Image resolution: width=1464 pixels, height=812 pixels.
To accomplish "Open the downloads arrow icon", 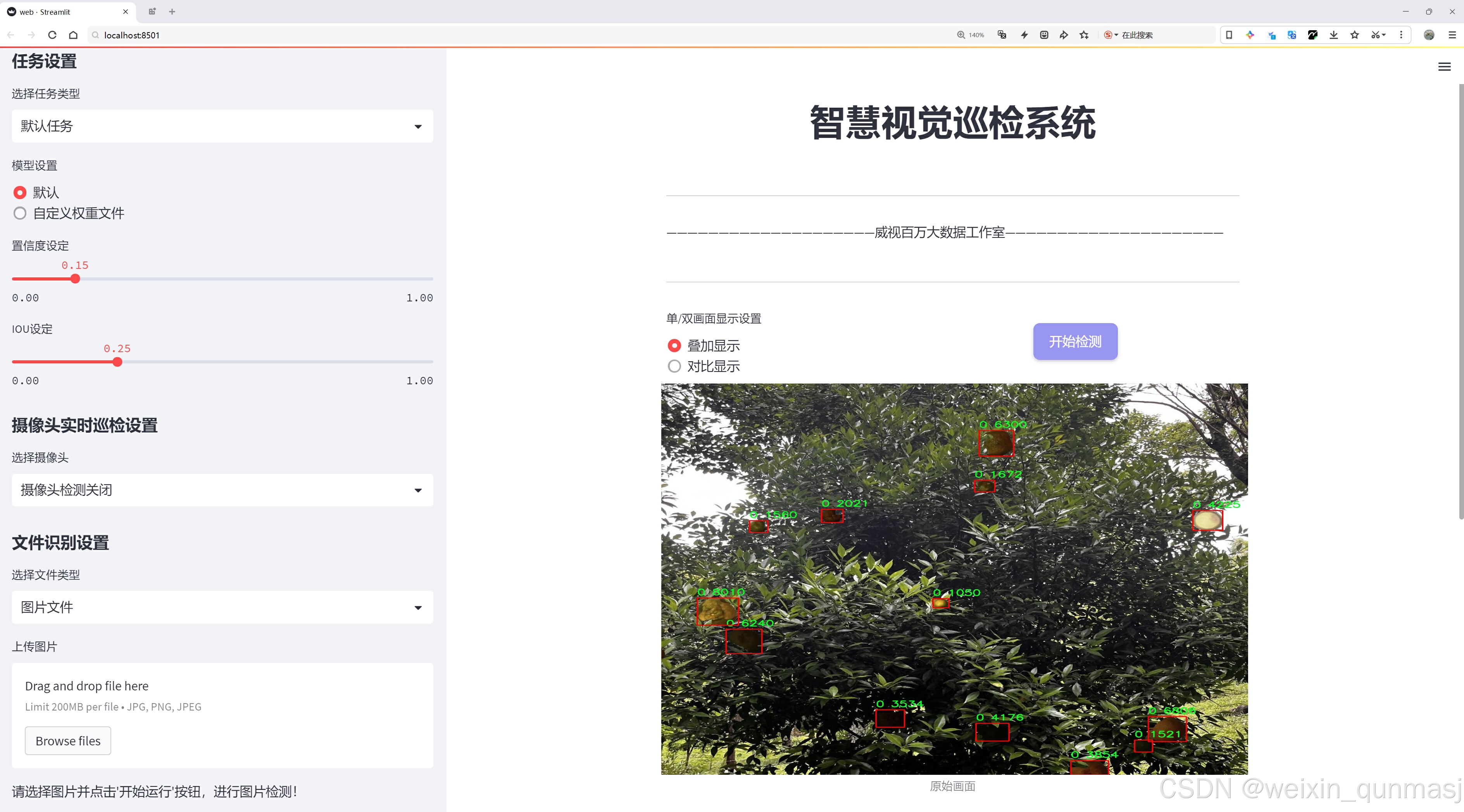I will [x=1333, y=34].
